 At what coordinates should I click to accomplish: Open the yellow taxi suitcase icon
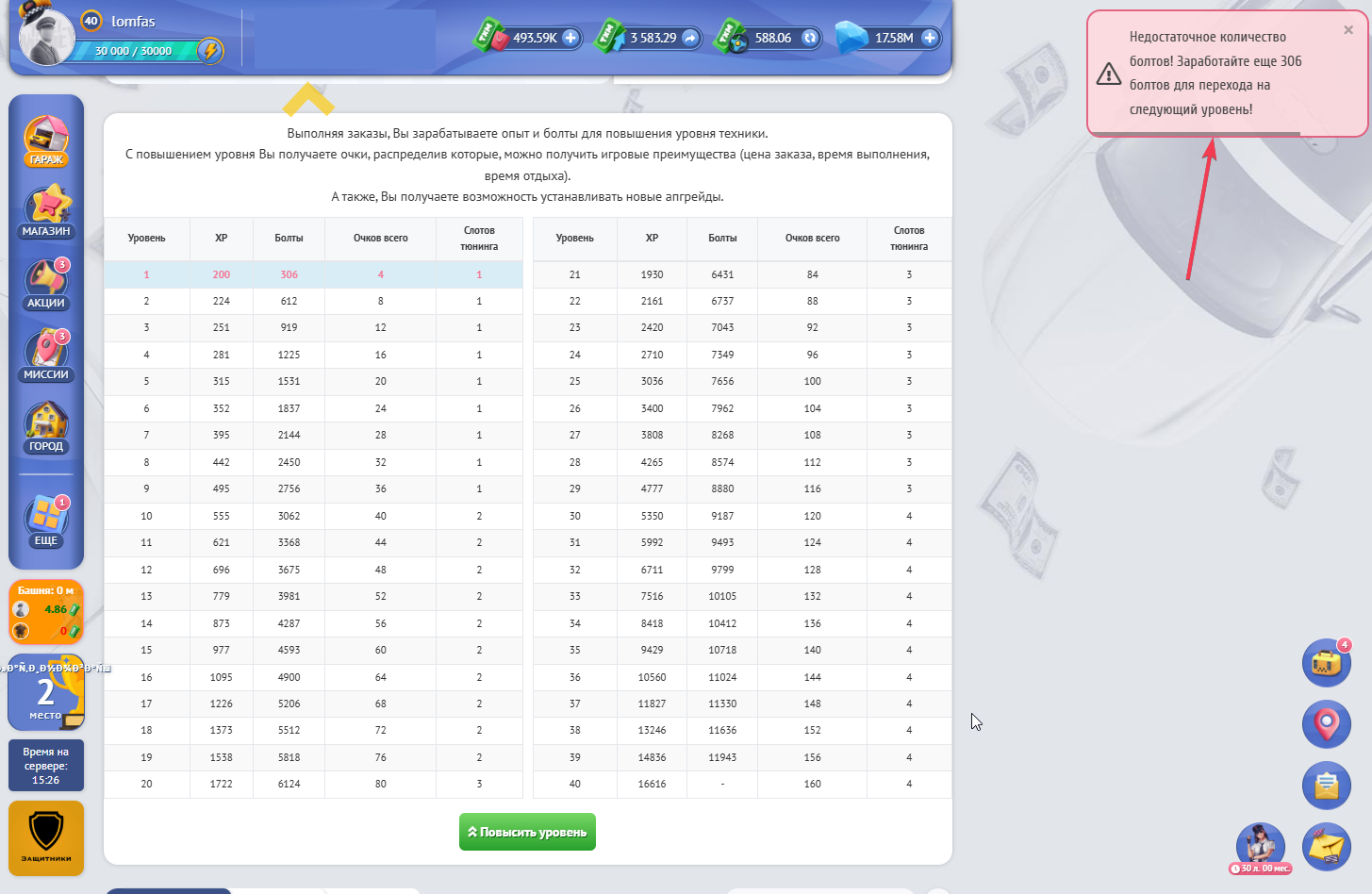pos(1326,663)
